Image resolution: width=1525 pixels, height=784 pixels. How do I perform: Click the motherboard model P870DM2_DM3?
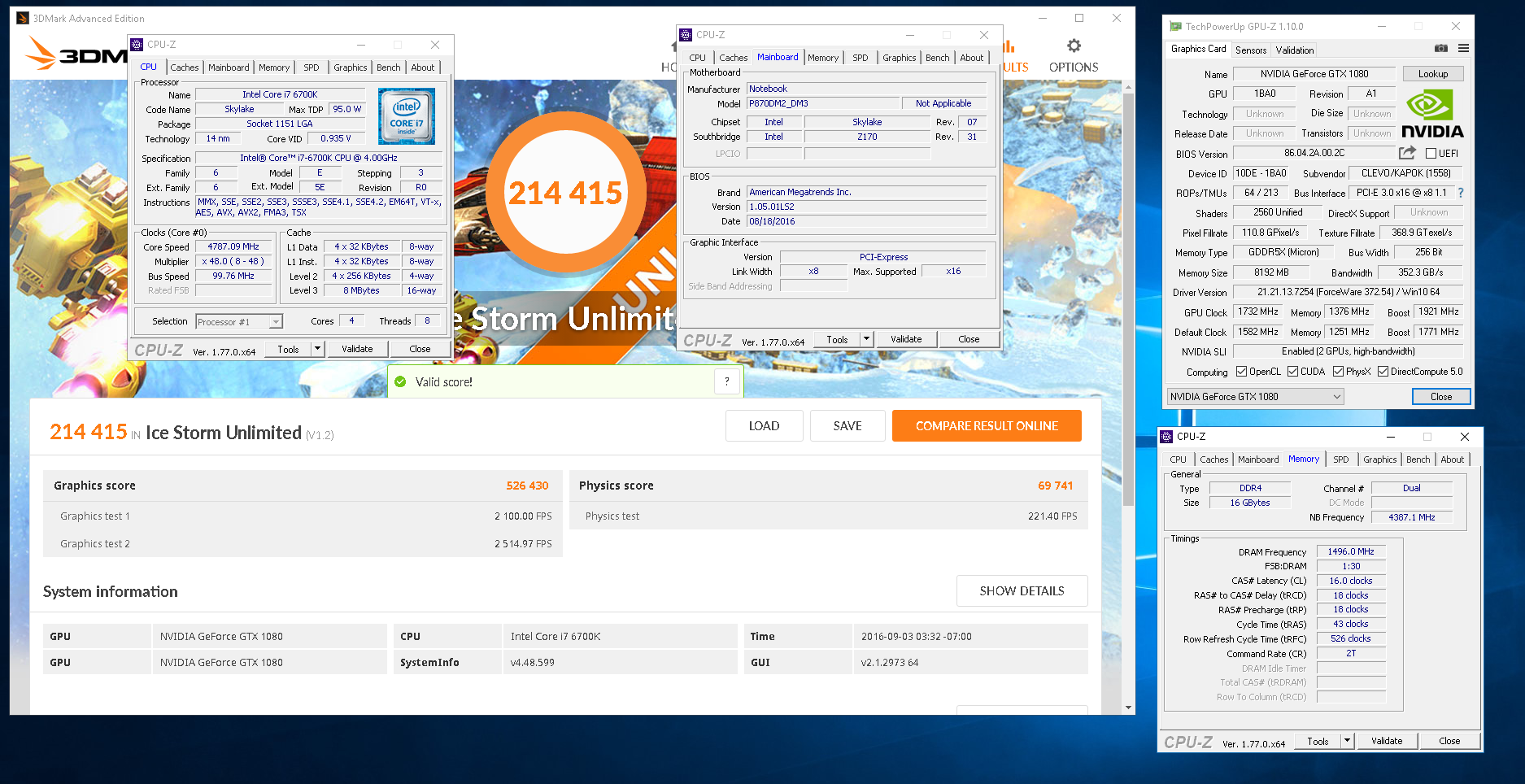pos(823,103)
